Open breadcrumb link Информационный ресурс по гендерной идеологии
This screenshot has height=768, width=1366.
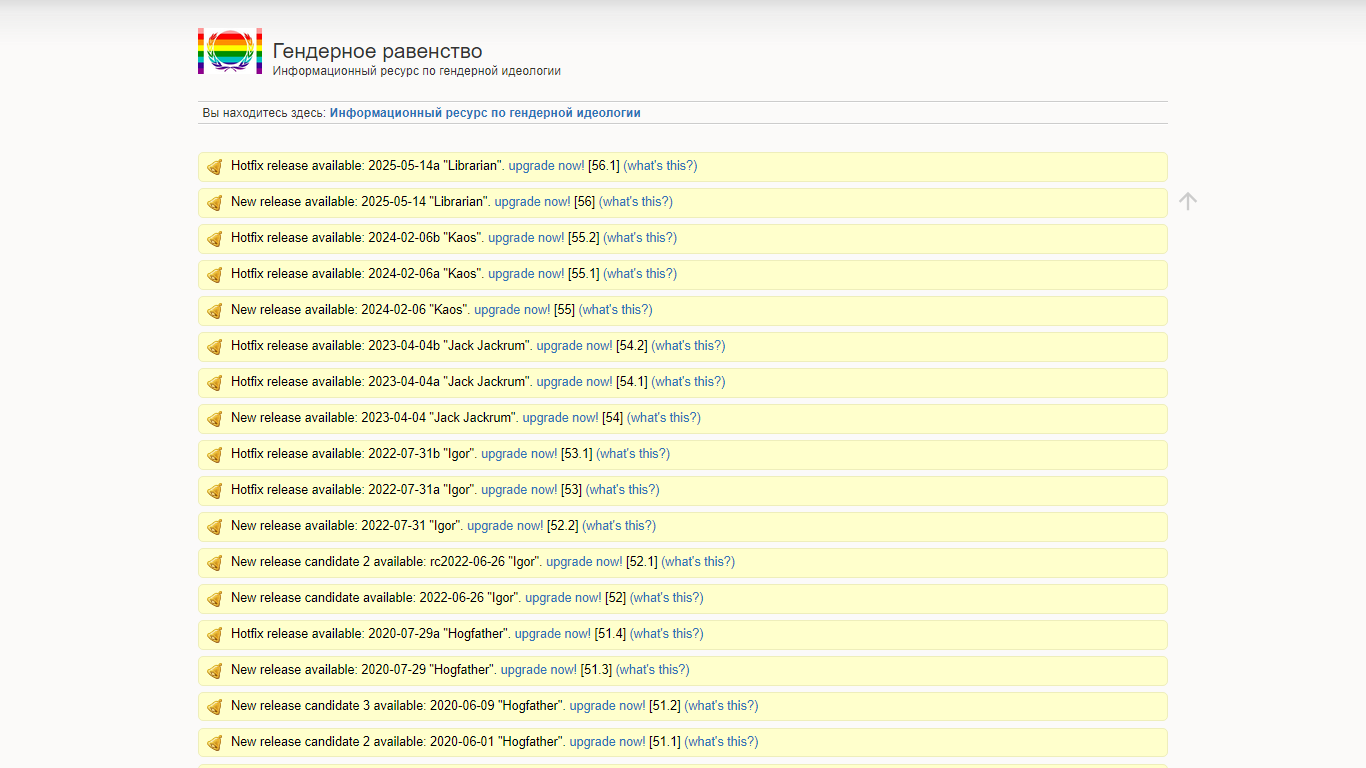pyautogui.click(x=485, y=113)
